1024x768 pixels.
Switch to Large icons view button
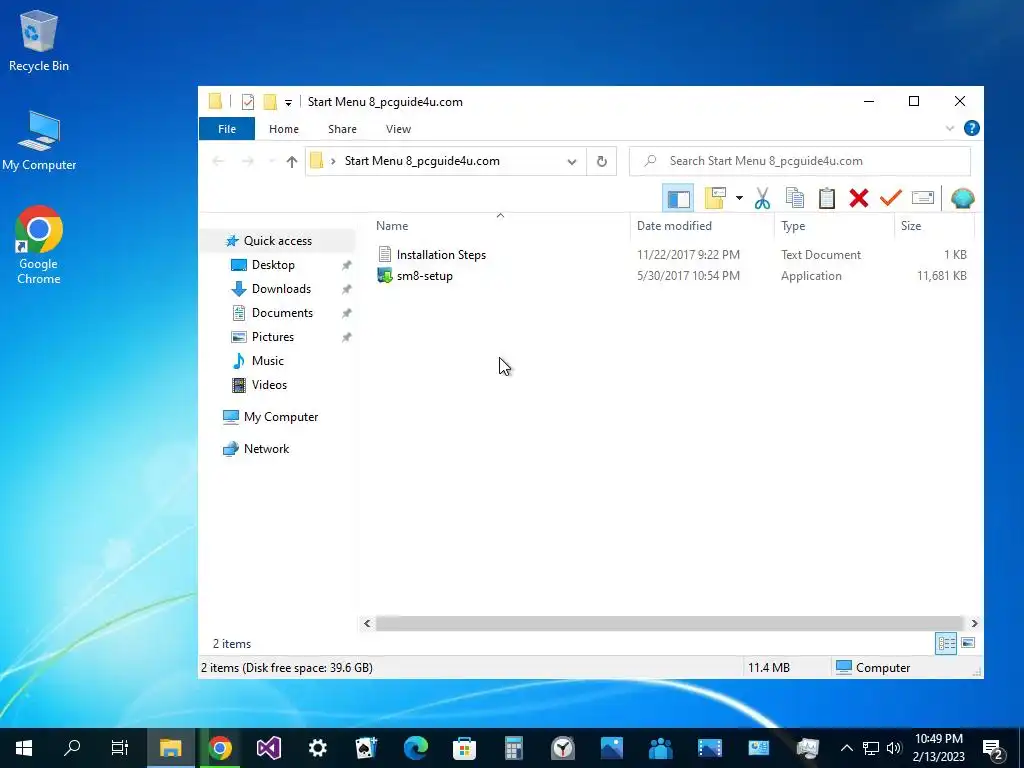click(968, 643)
